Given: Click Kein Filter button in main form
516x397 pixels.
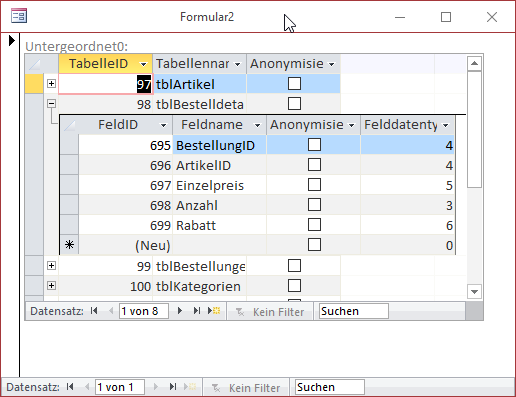Looking at the screenshot, I should click(x=246, y=388).
